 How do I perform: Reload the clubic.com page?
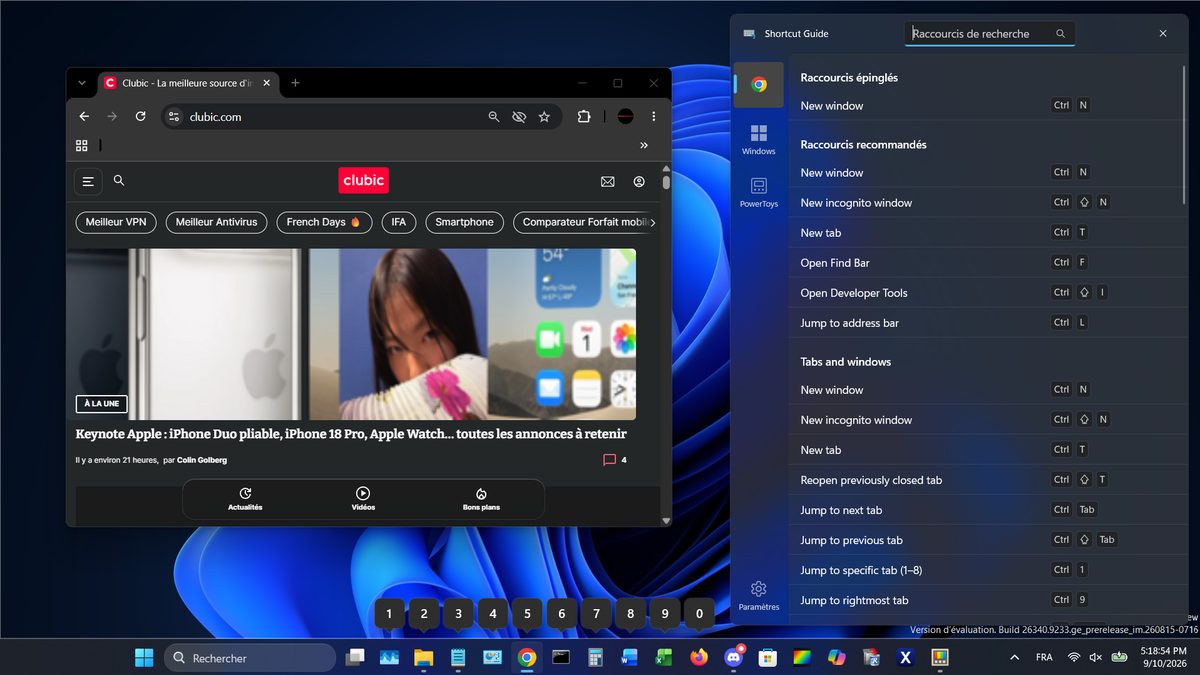140,117
